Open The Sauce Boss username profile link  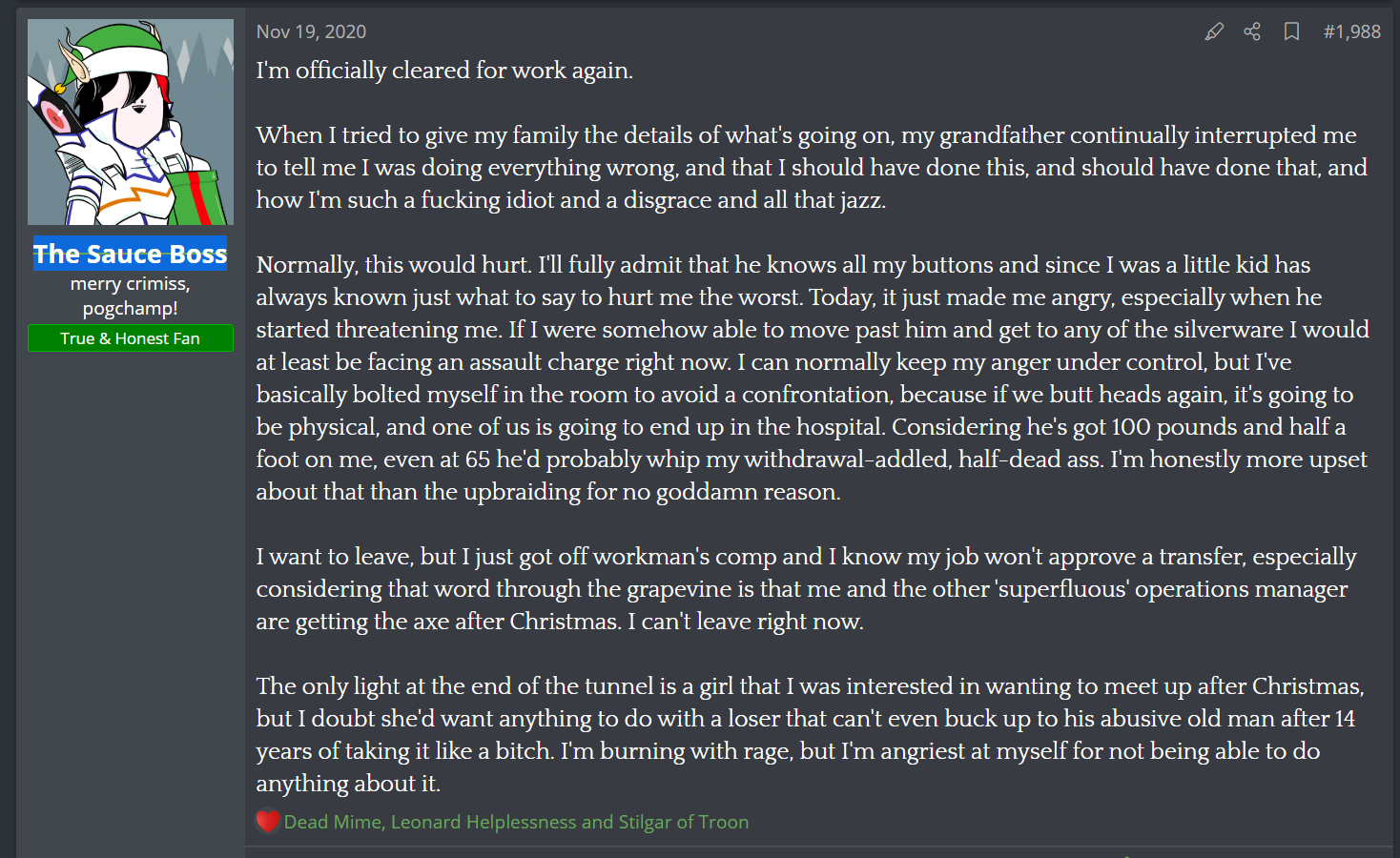(131, 254)
